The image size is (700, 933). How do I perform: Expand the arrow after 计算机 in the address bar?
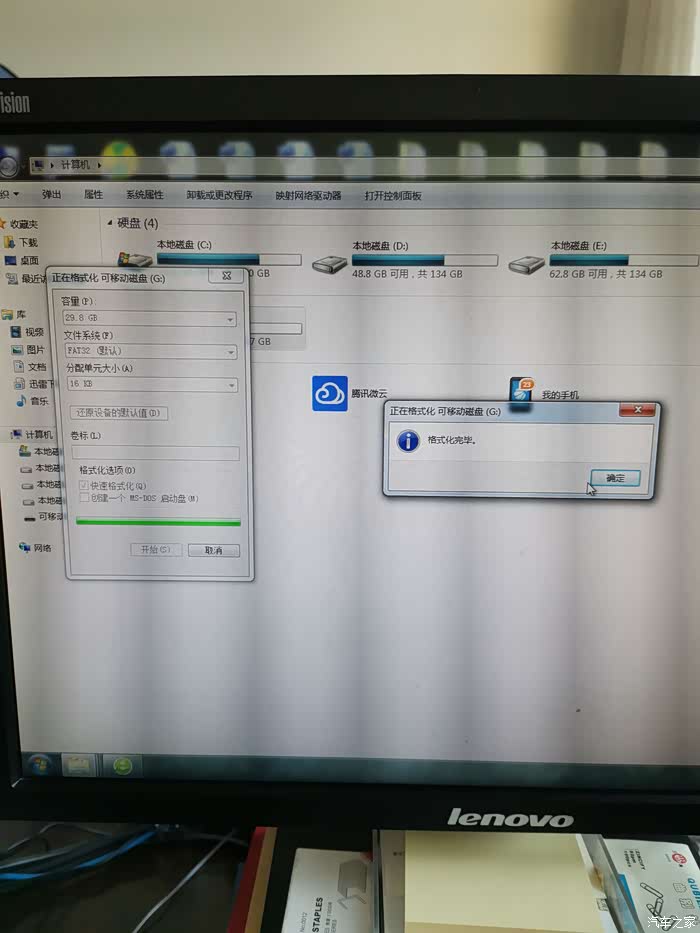pos(99,165)
